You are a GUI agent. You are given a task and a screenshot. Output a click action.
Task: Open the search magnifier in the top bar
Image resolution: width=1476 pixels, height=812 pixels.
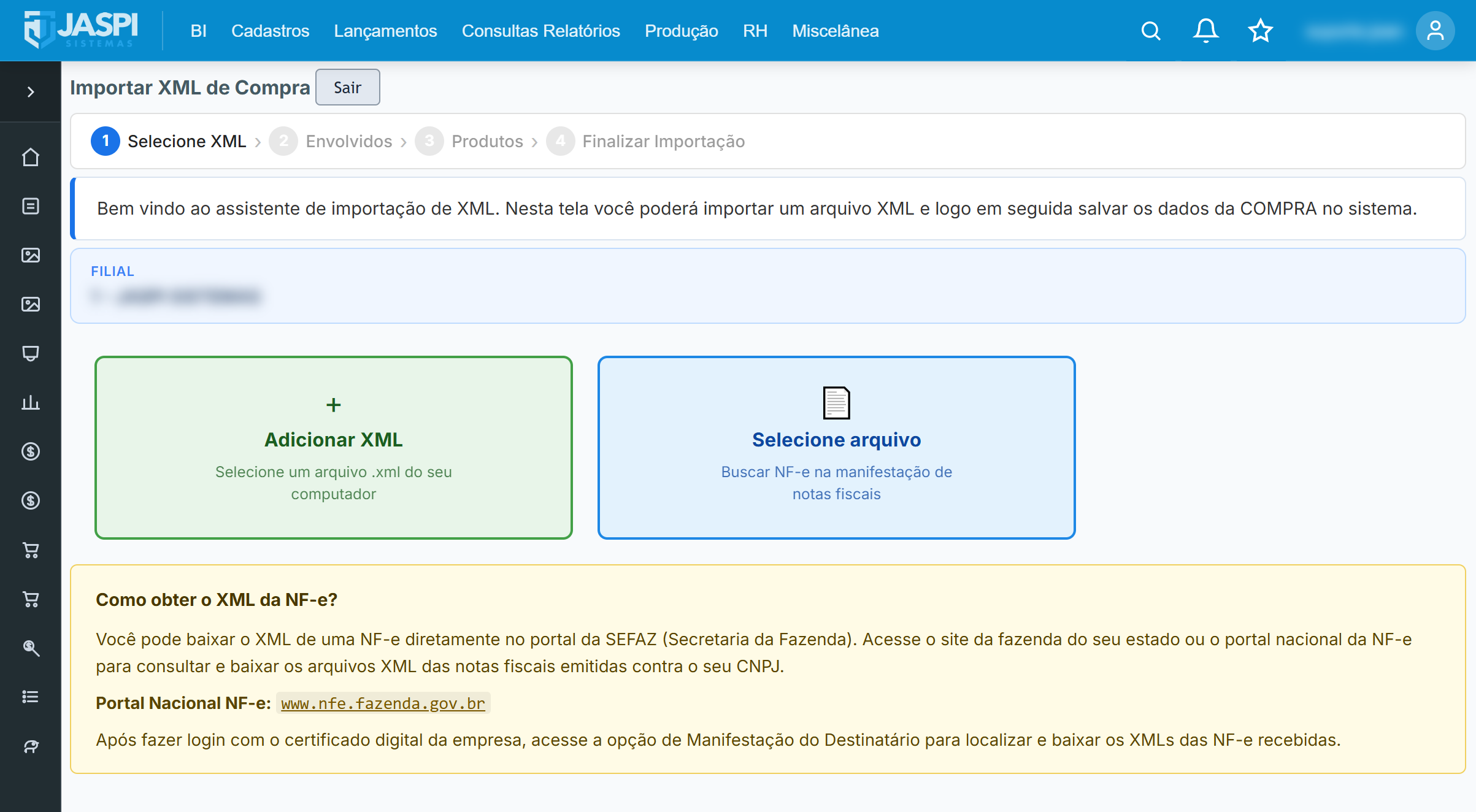(x=1151, y=31)
